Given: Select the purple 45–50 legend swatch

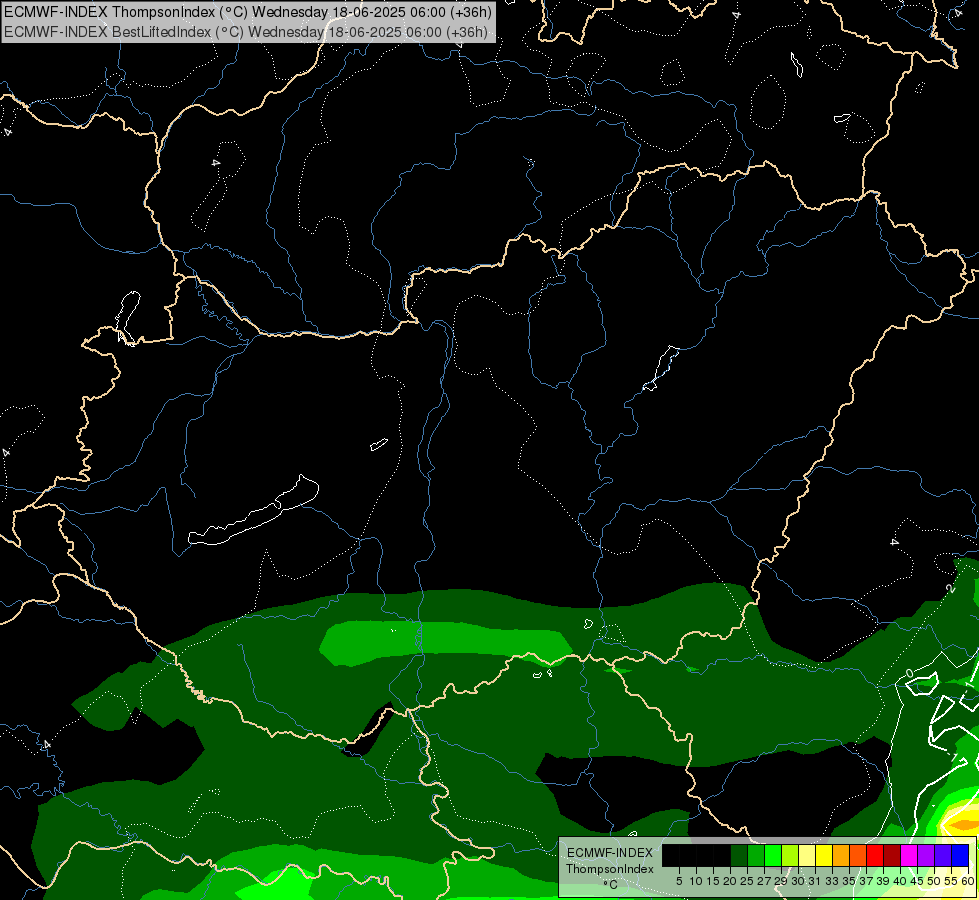Looking at the screenshot, I should 926,855.
